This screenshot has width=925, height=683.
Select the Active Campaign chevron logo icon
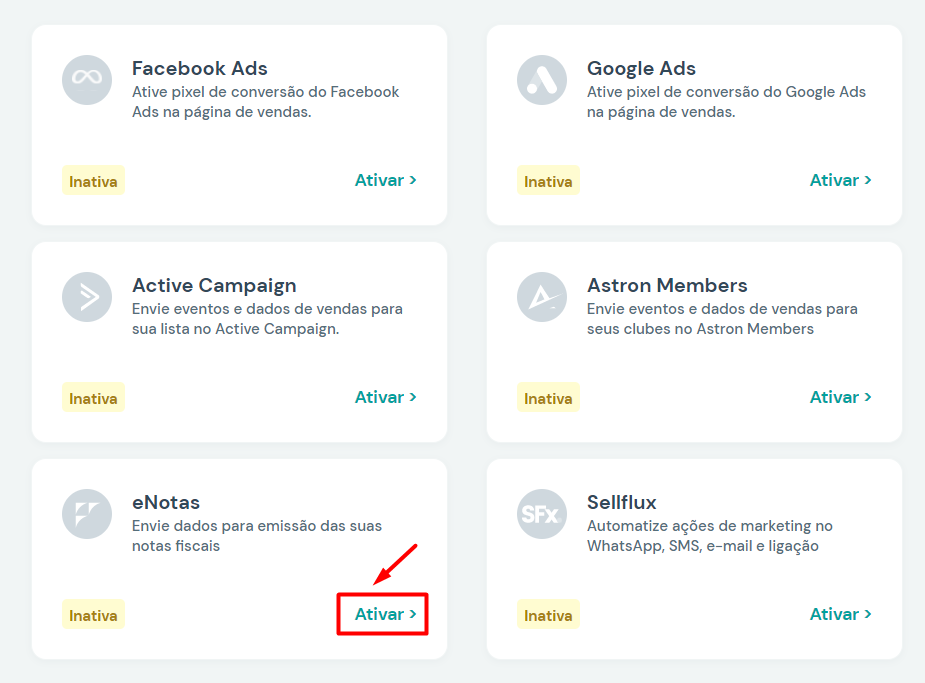(87, 297)
